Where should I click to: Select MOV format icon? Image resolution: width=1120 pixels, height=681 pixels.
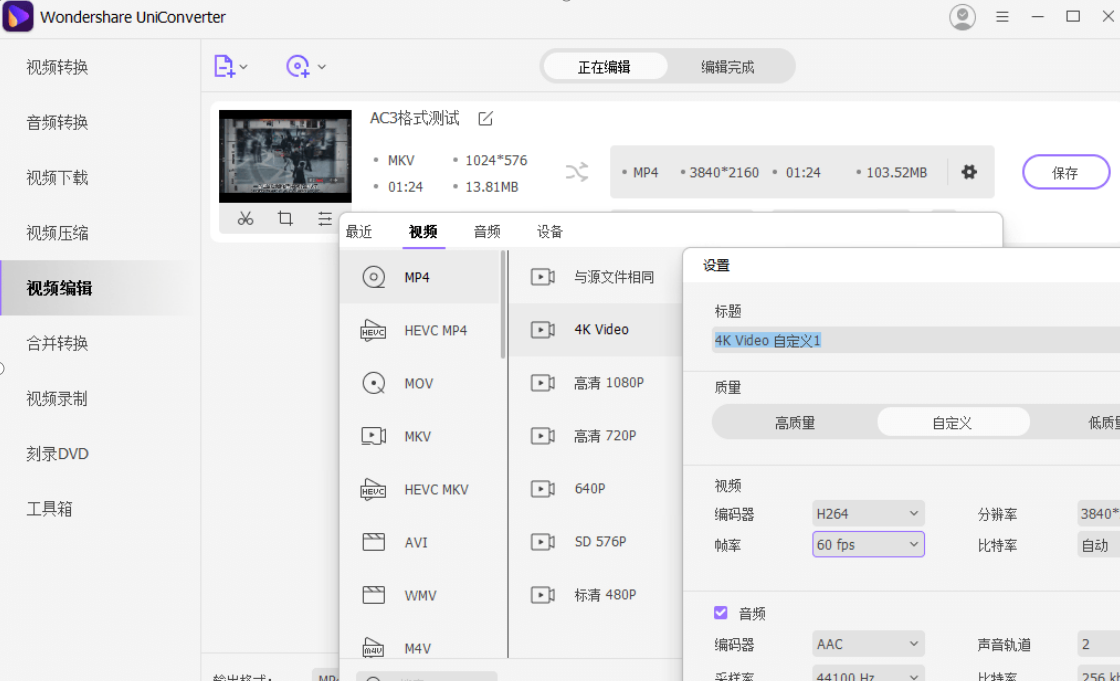374,383
